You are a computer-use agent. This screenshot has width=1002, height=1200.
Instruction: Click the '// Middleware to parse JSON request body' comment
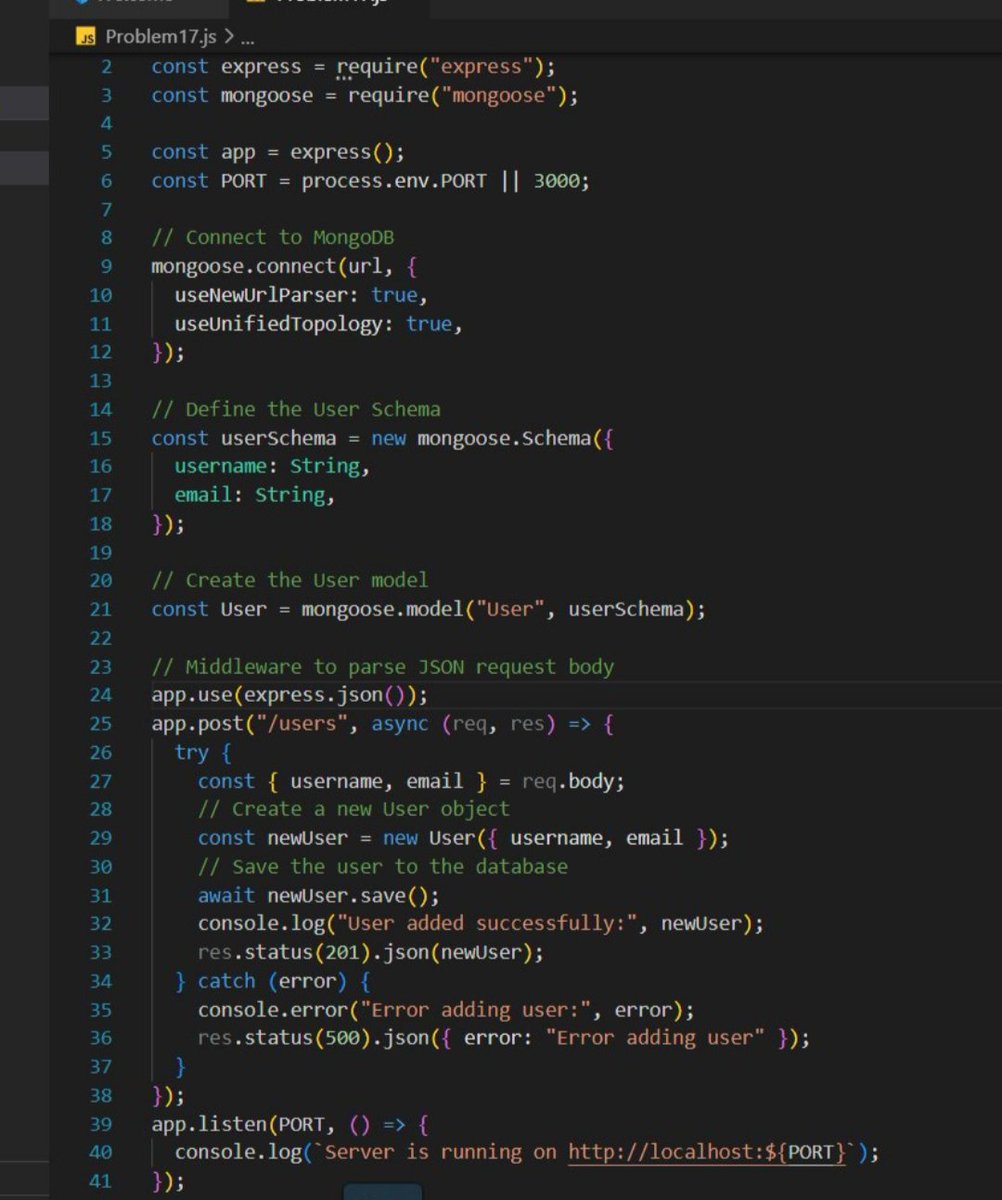pyautogui.click(x=383, y=666)
